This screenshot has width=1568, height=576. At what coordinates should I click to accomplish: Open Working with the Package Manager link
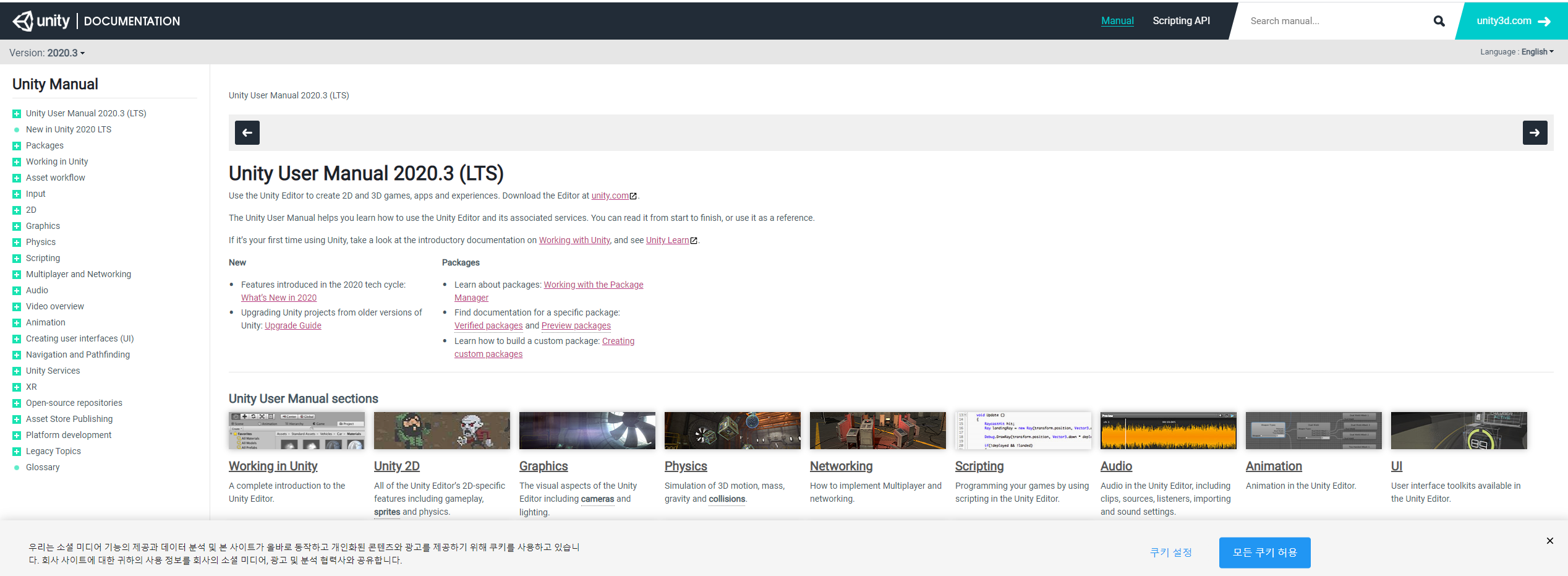[594, 285]
